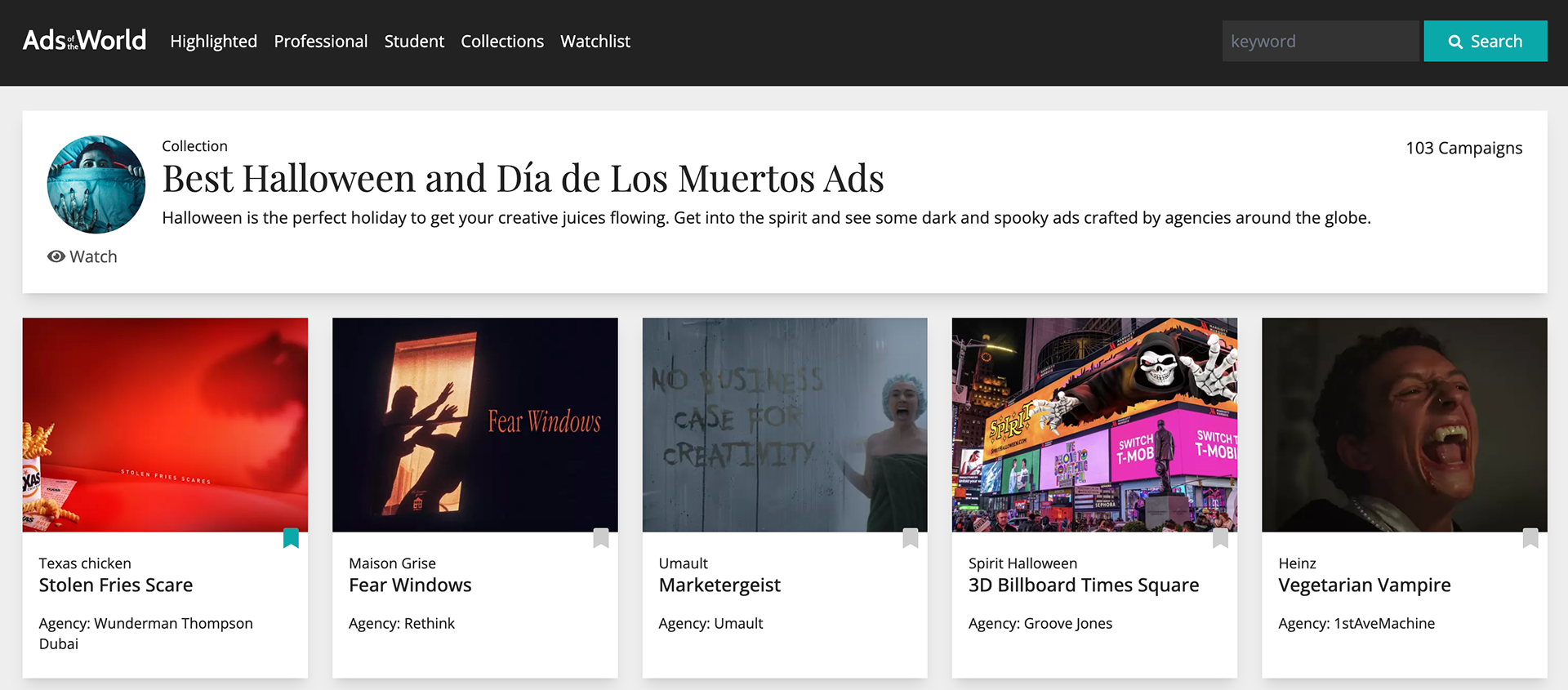The height and width of the screenshot is (690, 1568).
Task: Open the Ads of the World logo
Action: pyautogui.click(x=84, y=40)
